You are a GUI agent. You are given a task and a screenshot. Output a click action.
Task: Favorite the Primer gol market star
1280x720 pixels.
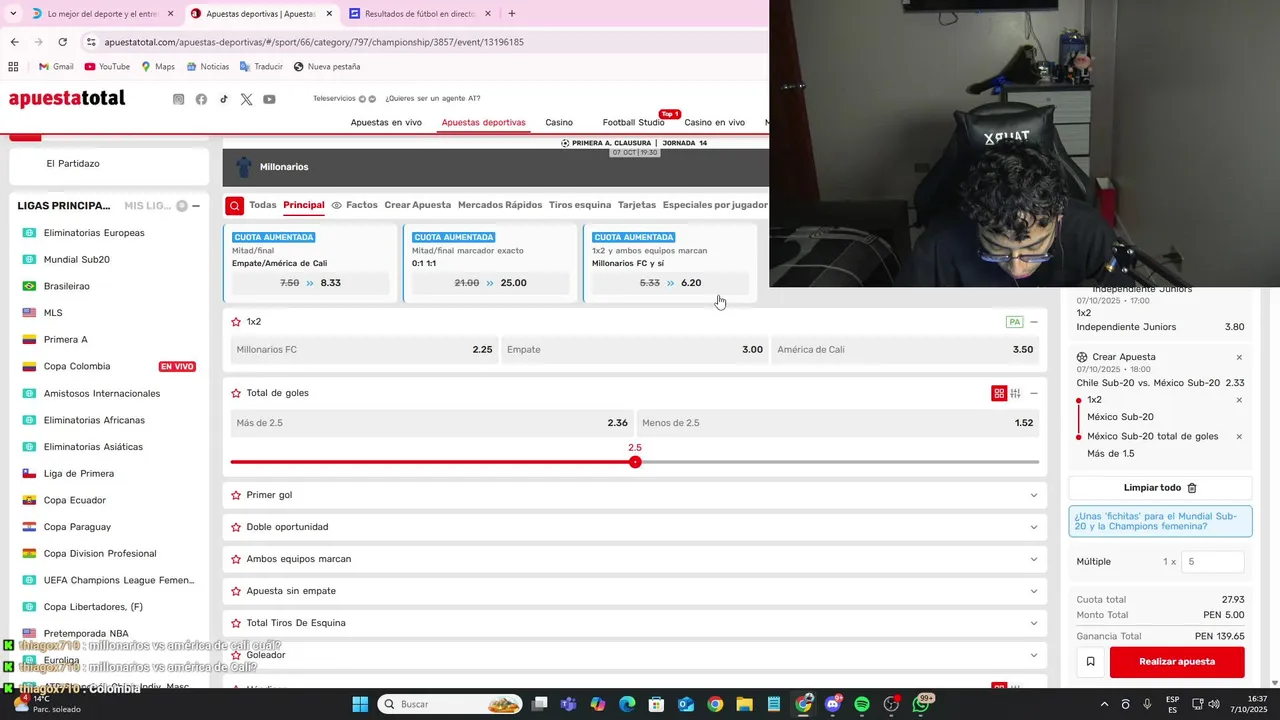click(x=236, y=495)
